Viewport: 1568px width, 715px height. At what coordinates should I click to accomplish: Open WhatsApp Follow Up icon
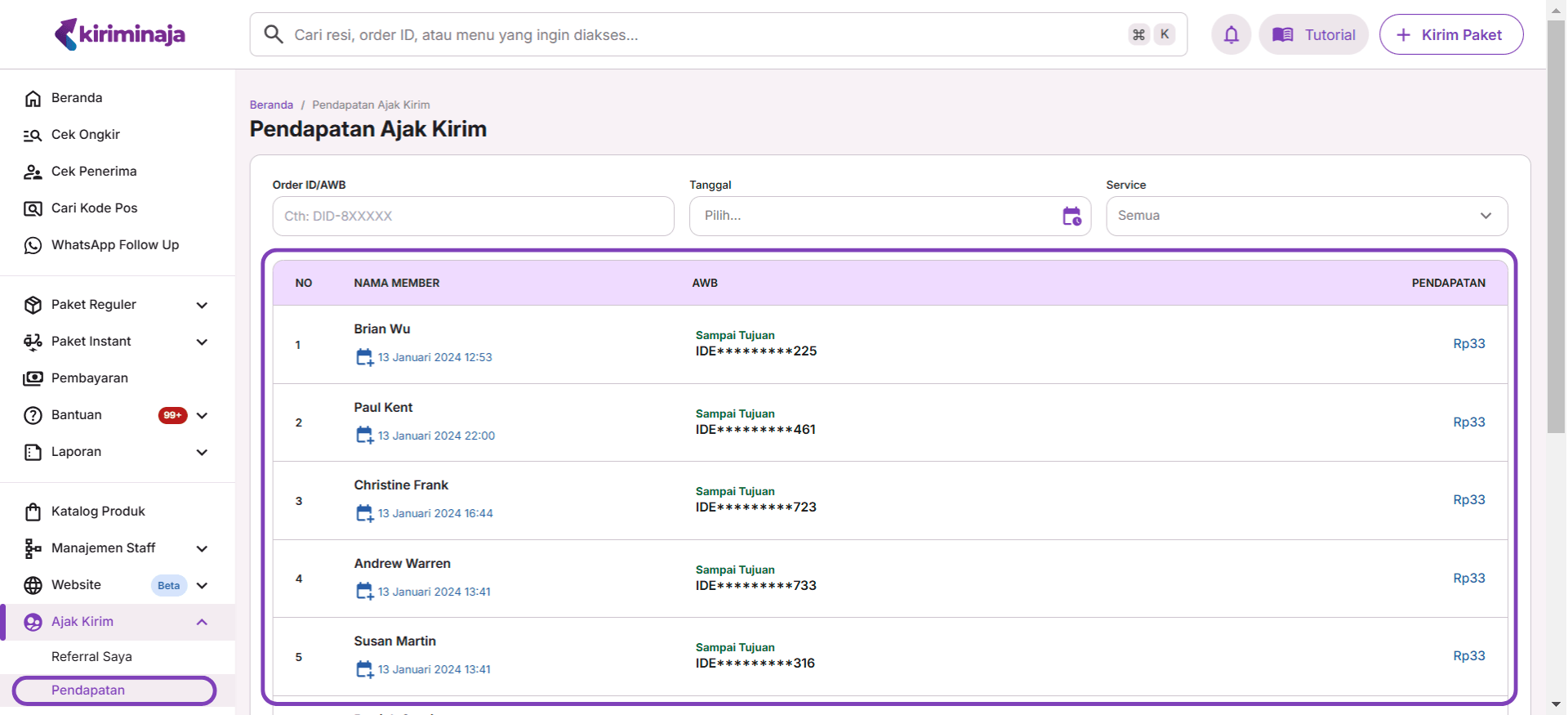coord(33,245)
